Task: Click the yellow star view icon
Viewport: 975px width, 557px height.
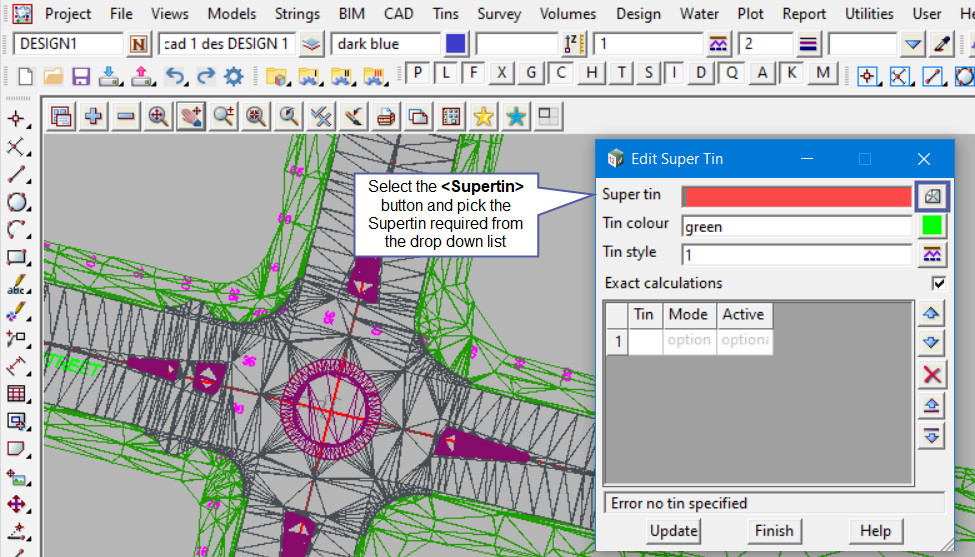Action: [x=483, y=116]
